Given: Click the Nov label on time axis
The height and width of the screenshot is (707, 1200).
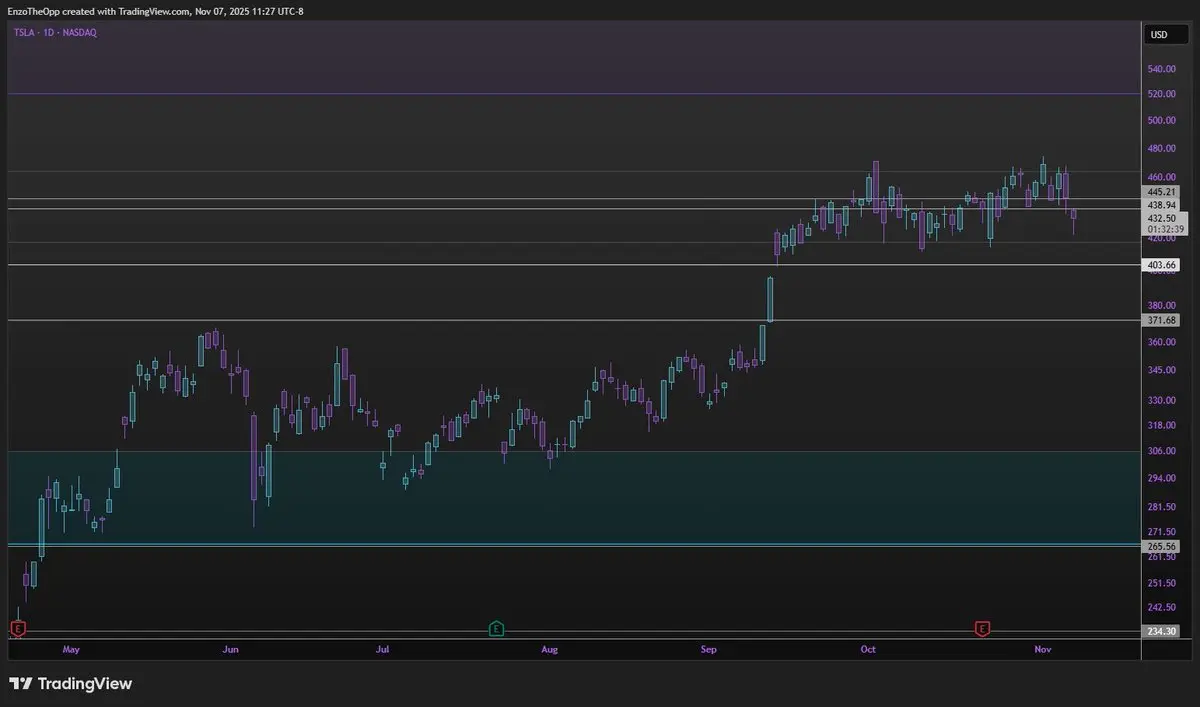Looking at the screenshot, I should click(1043, 649).
